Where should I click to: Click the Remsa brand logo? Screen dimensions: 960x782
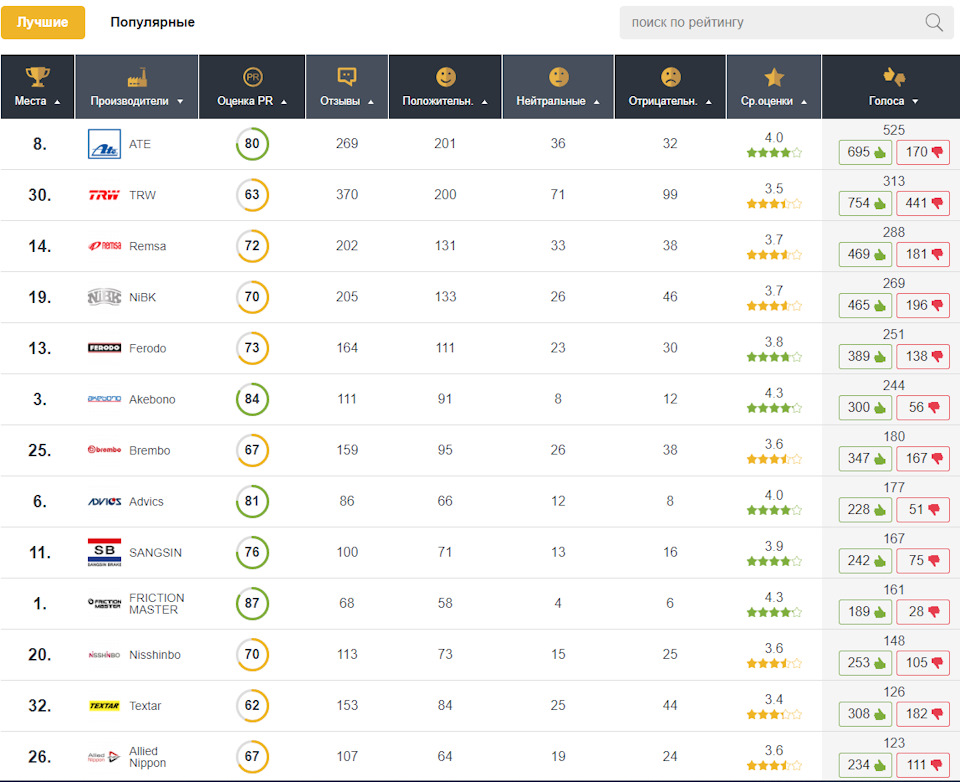click(x=104, y=246)
